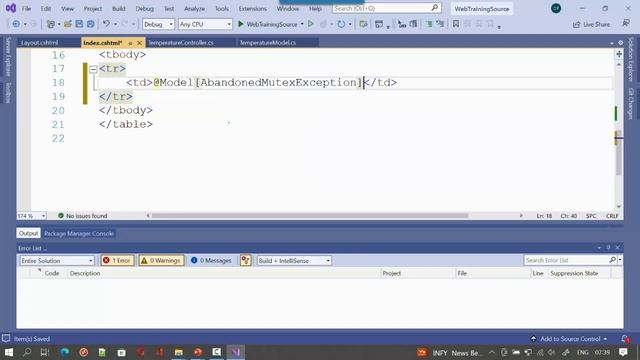640x360 pixels.
Task: Open the Entire Solution scope dropdown
Action: coord(57,260)
